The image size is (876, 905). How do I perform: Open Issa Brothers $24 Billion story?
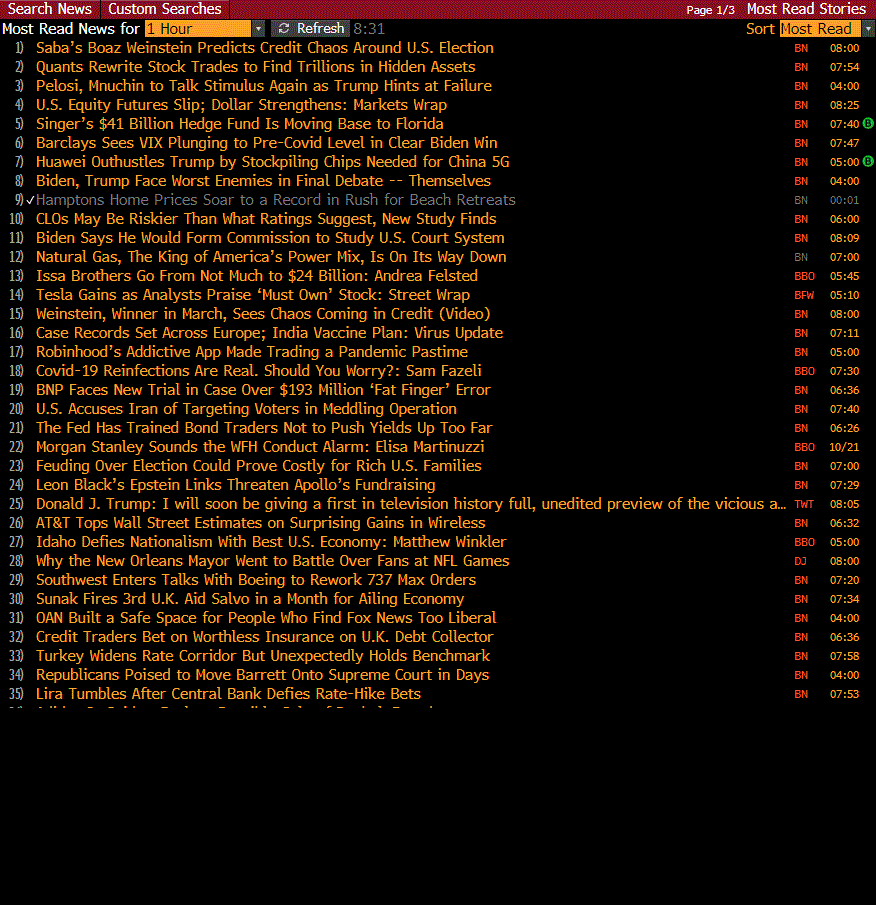tap(257, 276)
